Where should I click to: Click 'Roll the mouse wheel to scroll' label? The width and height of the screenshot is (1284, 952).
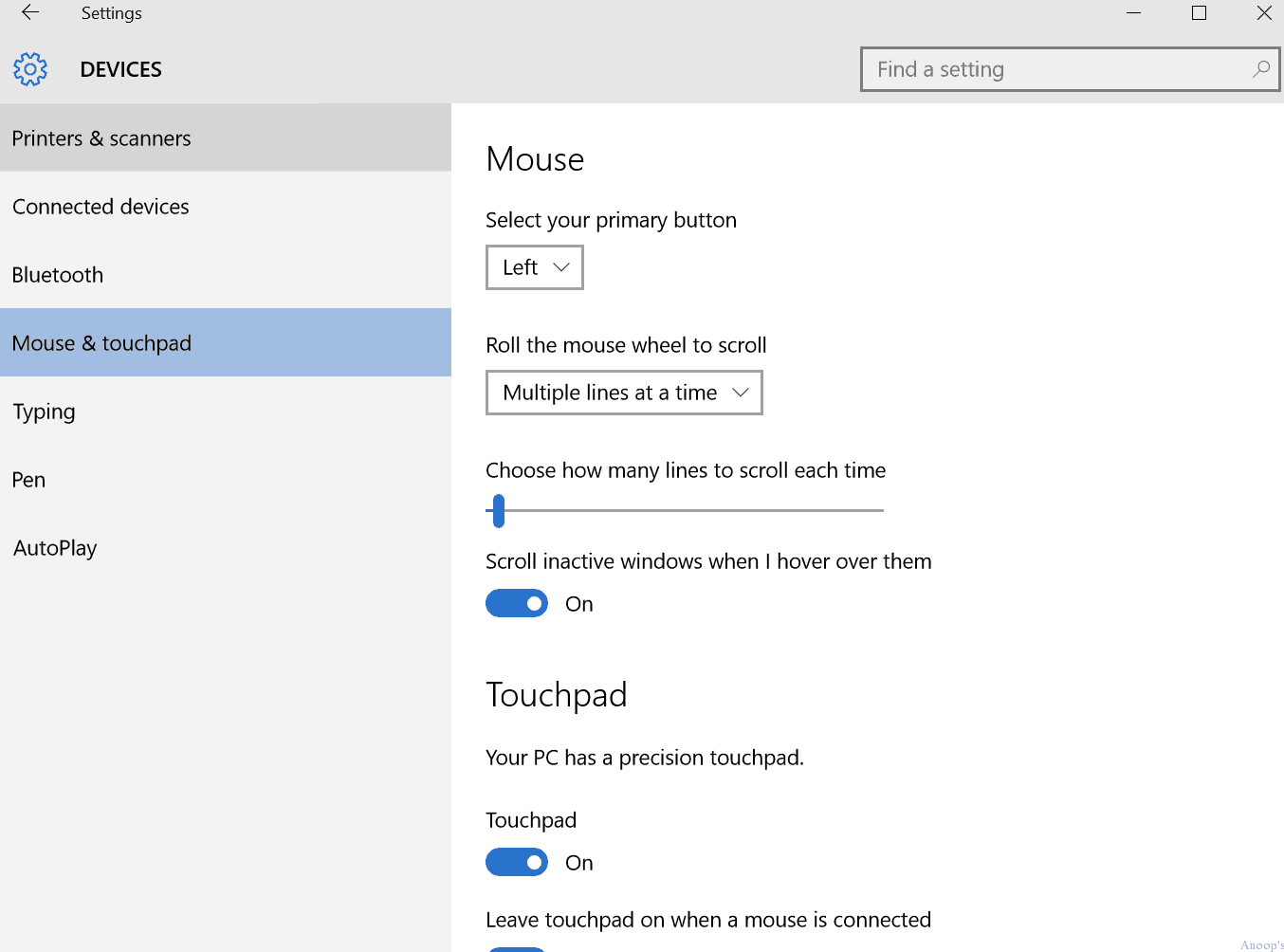626,345
